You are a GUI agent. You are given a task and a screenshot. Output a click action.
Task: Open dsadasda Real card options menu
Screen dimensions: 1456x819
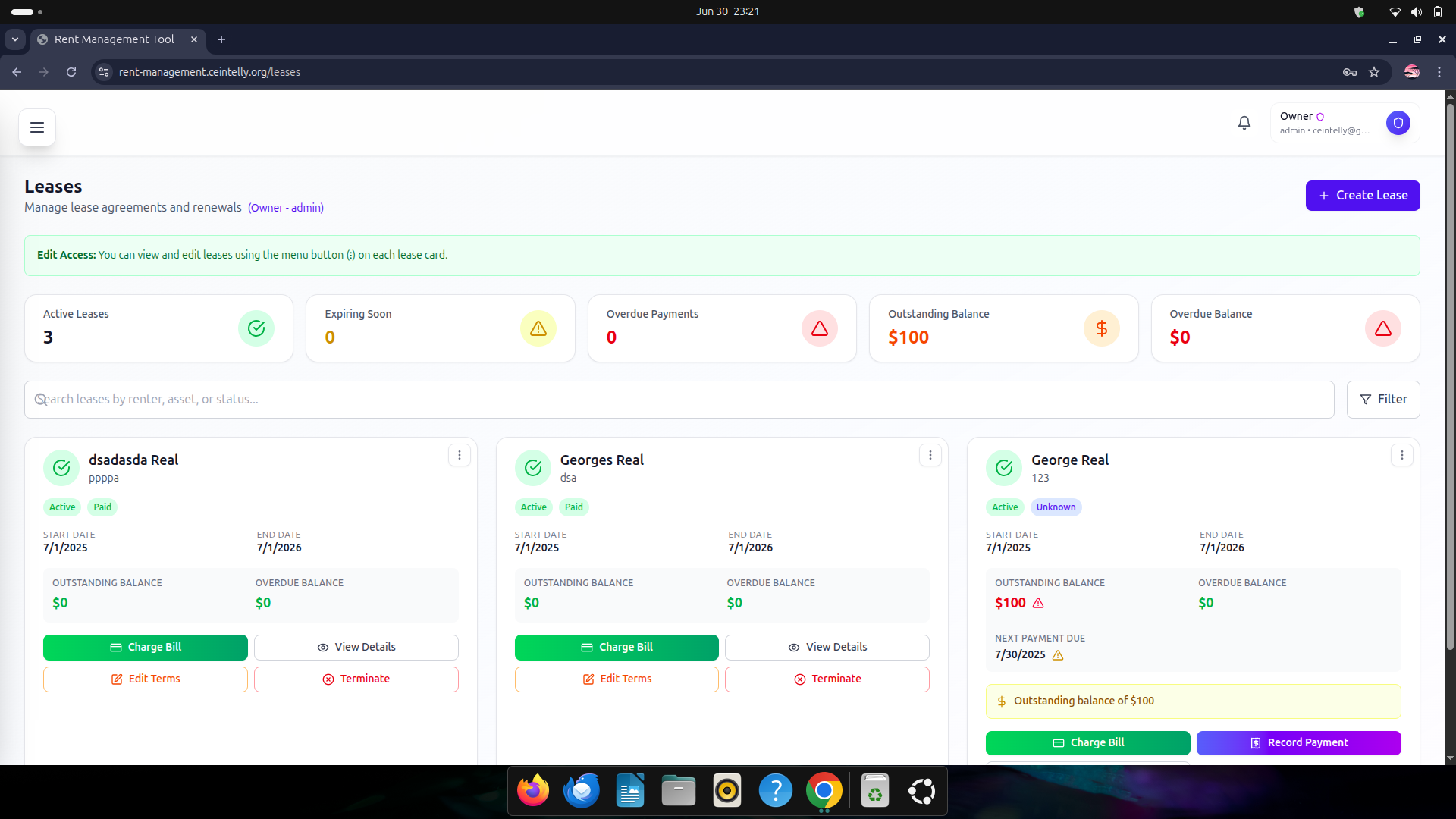coord(459,455)
